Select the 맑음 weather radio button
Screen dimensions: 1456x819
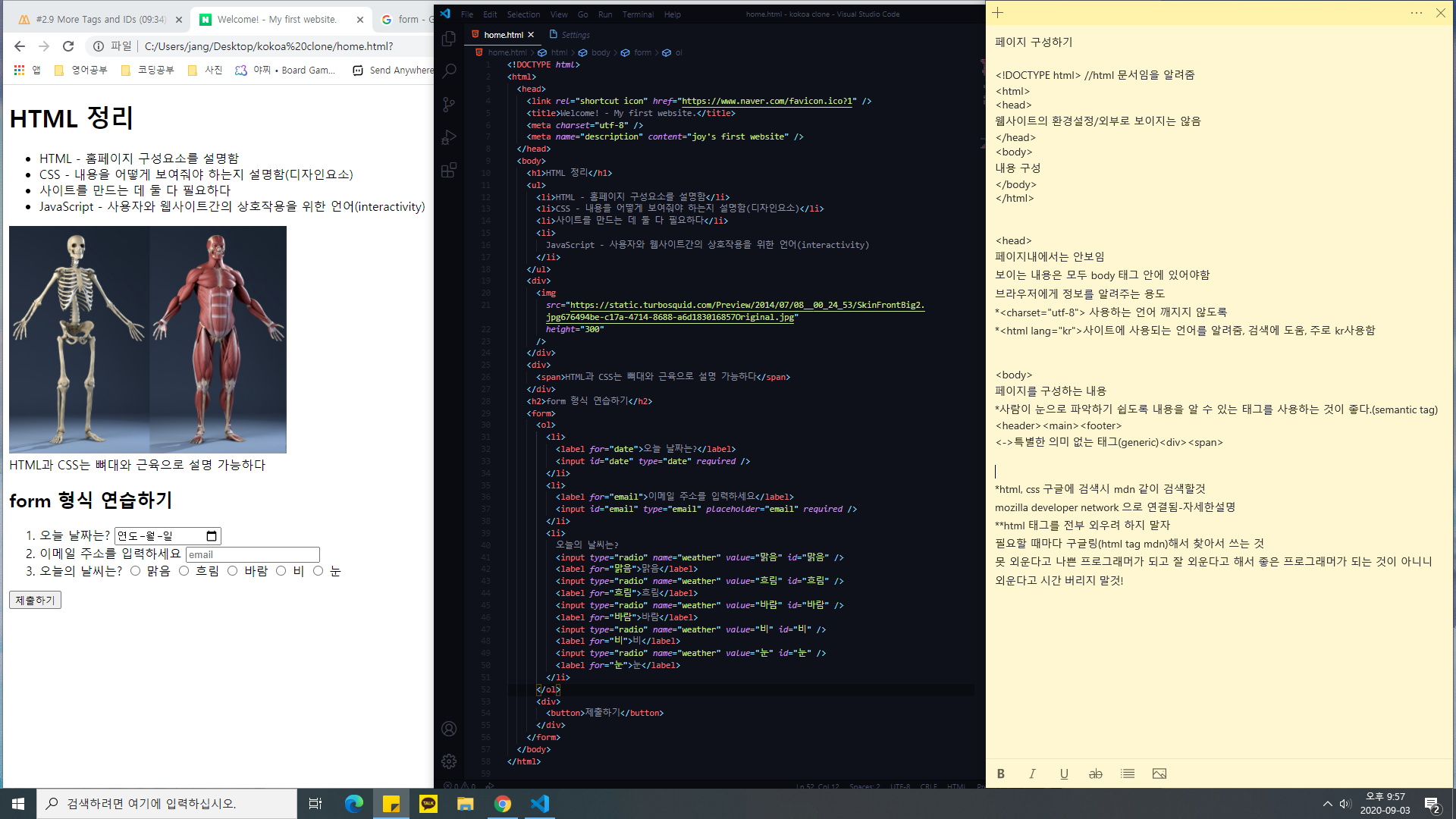[x=136, y=571]
